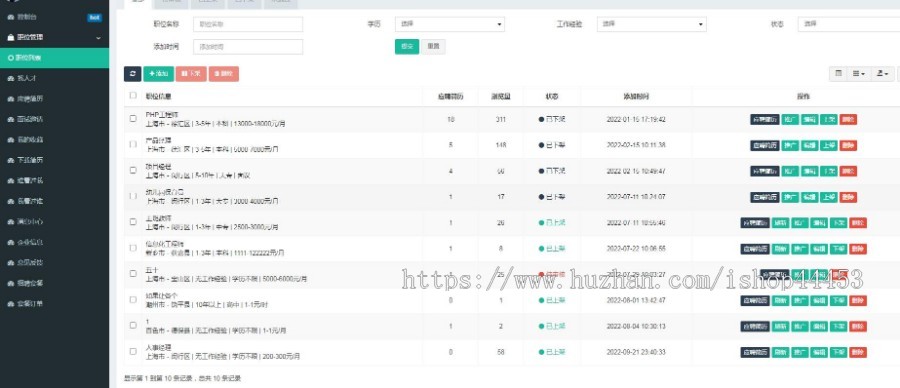Open 套餐订单 in the sidebar

55,304
